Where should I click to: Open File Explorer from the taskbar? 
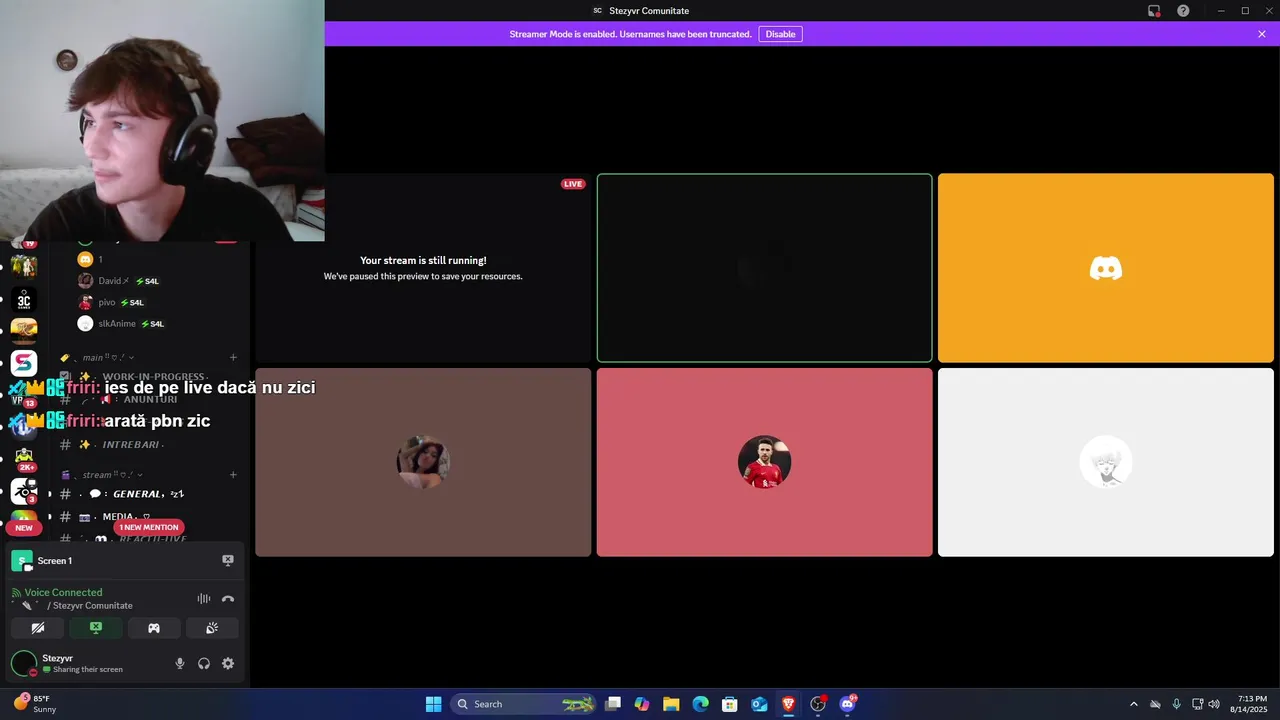671,704
